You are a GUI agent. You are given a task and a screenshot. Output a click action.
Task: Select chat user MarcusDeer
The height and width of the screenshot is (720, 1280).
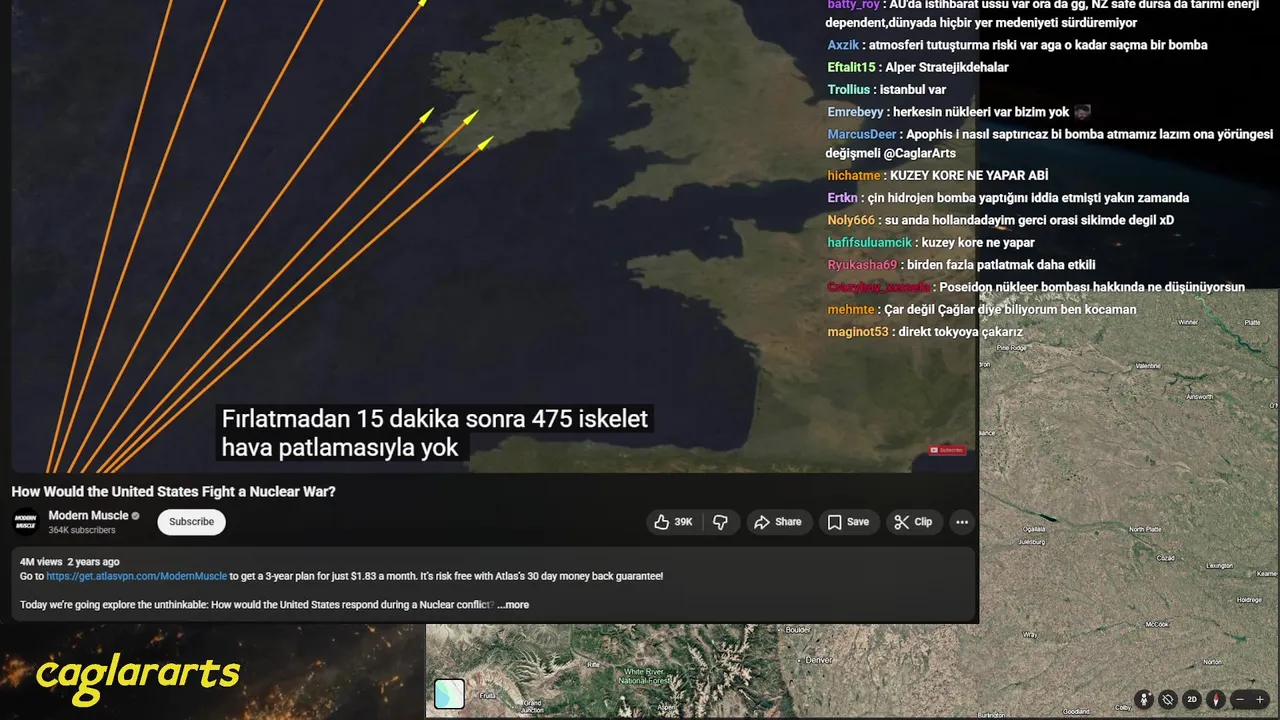click(862, 134)
